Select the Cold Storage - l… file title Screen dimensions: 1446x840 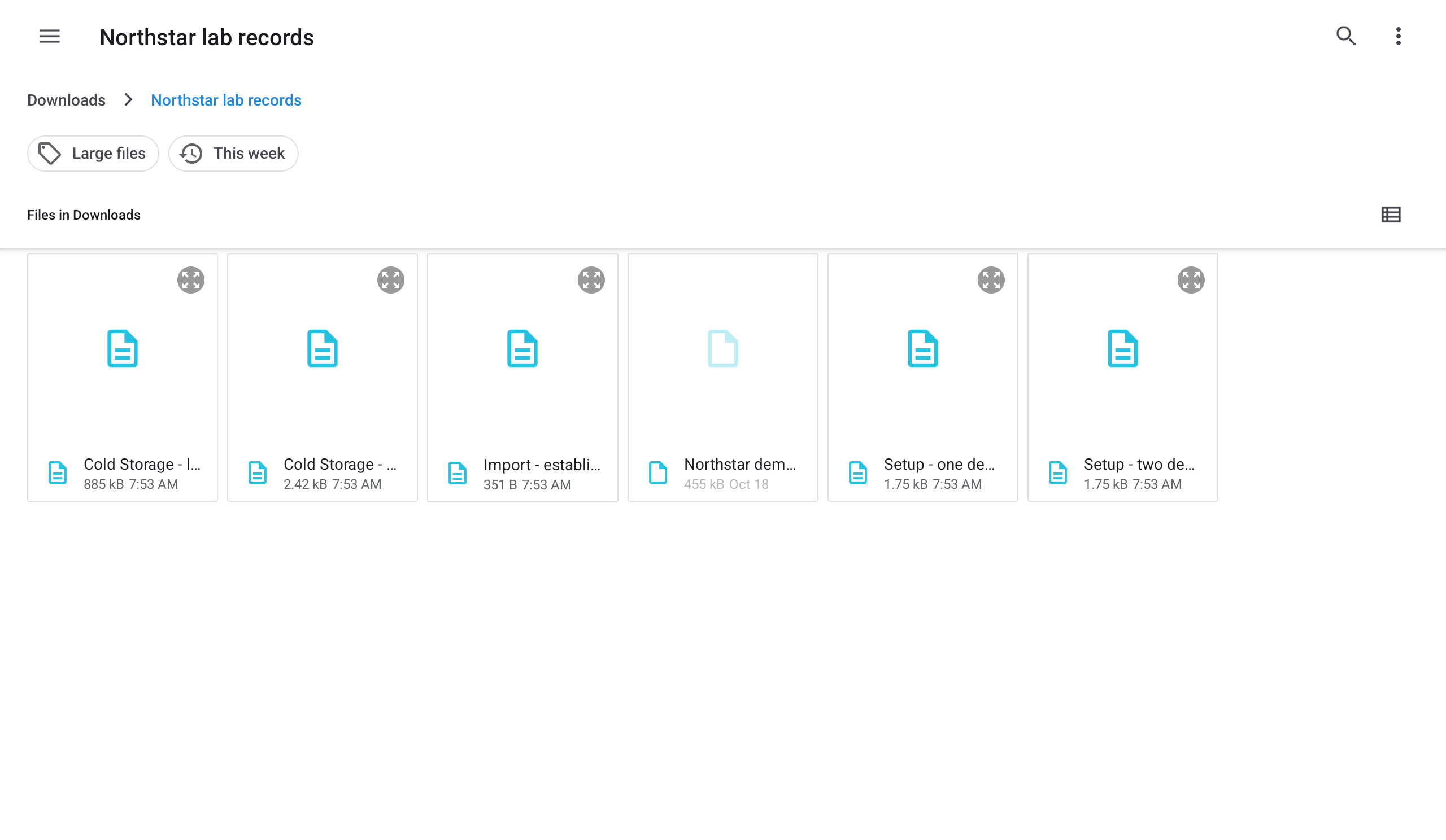click(x=142, y=465)
